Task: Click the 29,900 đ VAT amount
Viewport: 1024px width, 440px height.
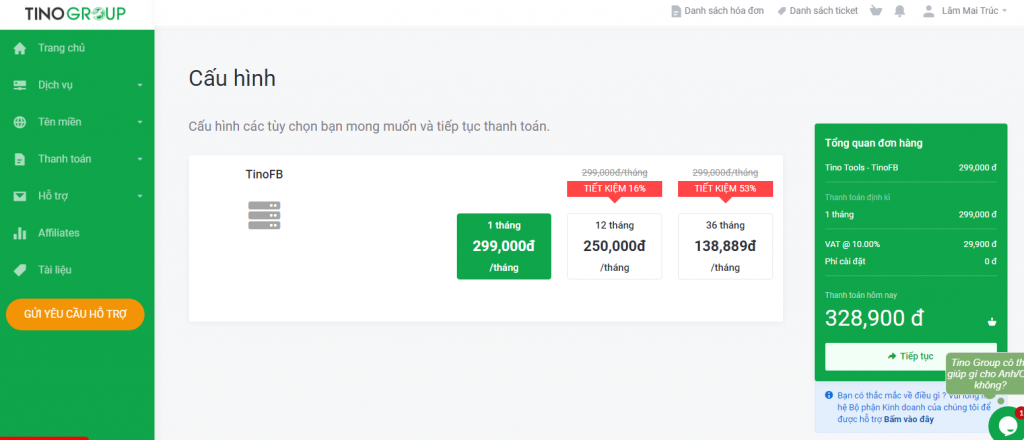Action: 978,244
